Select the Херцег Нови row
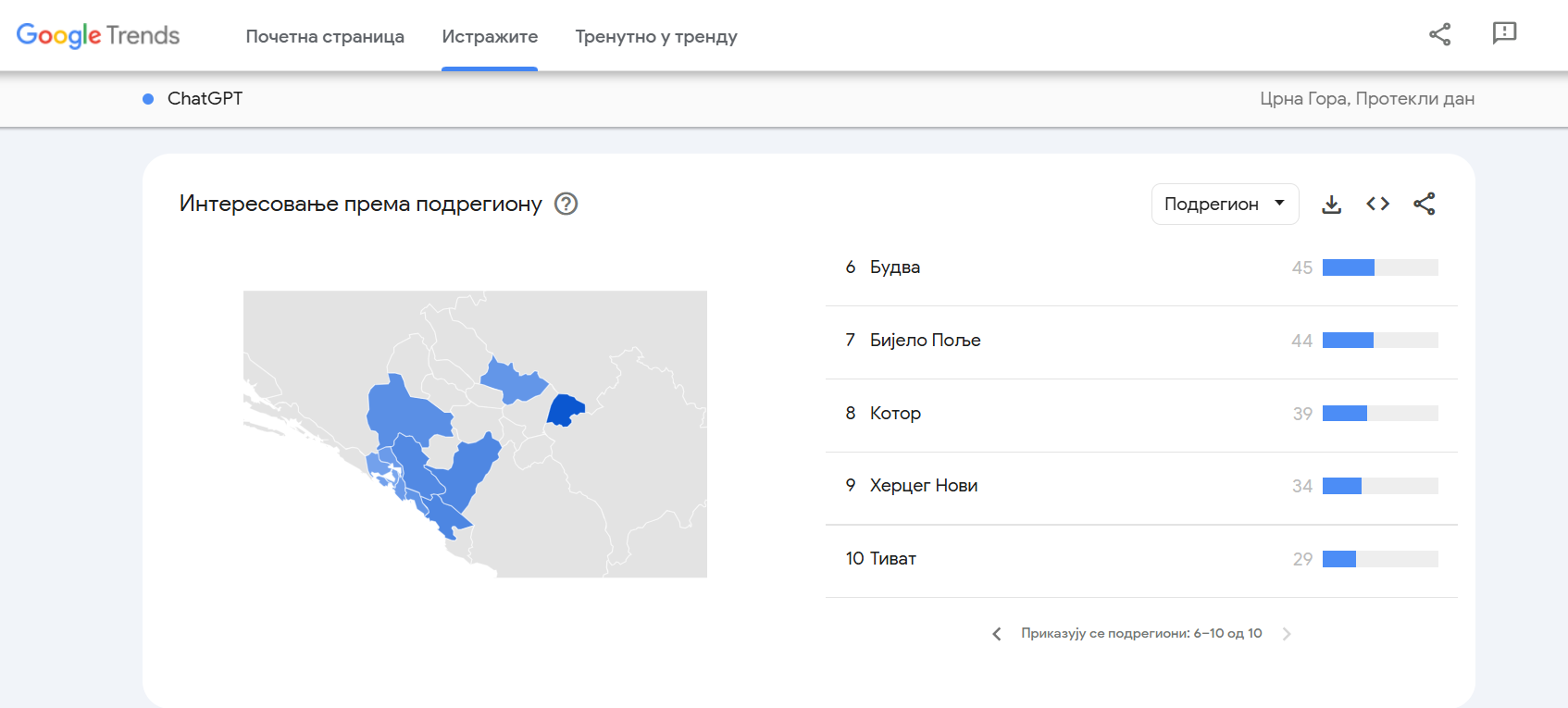1568x708 pixels. coord(1141,488)
